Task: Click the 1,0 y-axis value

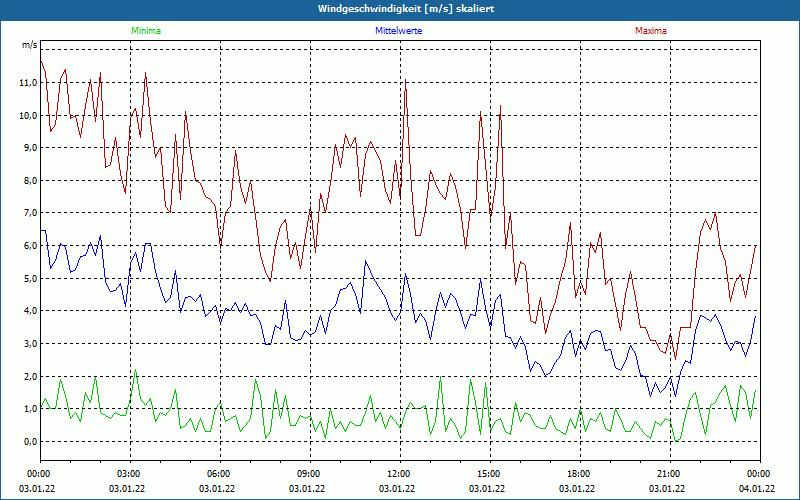Action: pyautogui.click(x=30, y=409)
